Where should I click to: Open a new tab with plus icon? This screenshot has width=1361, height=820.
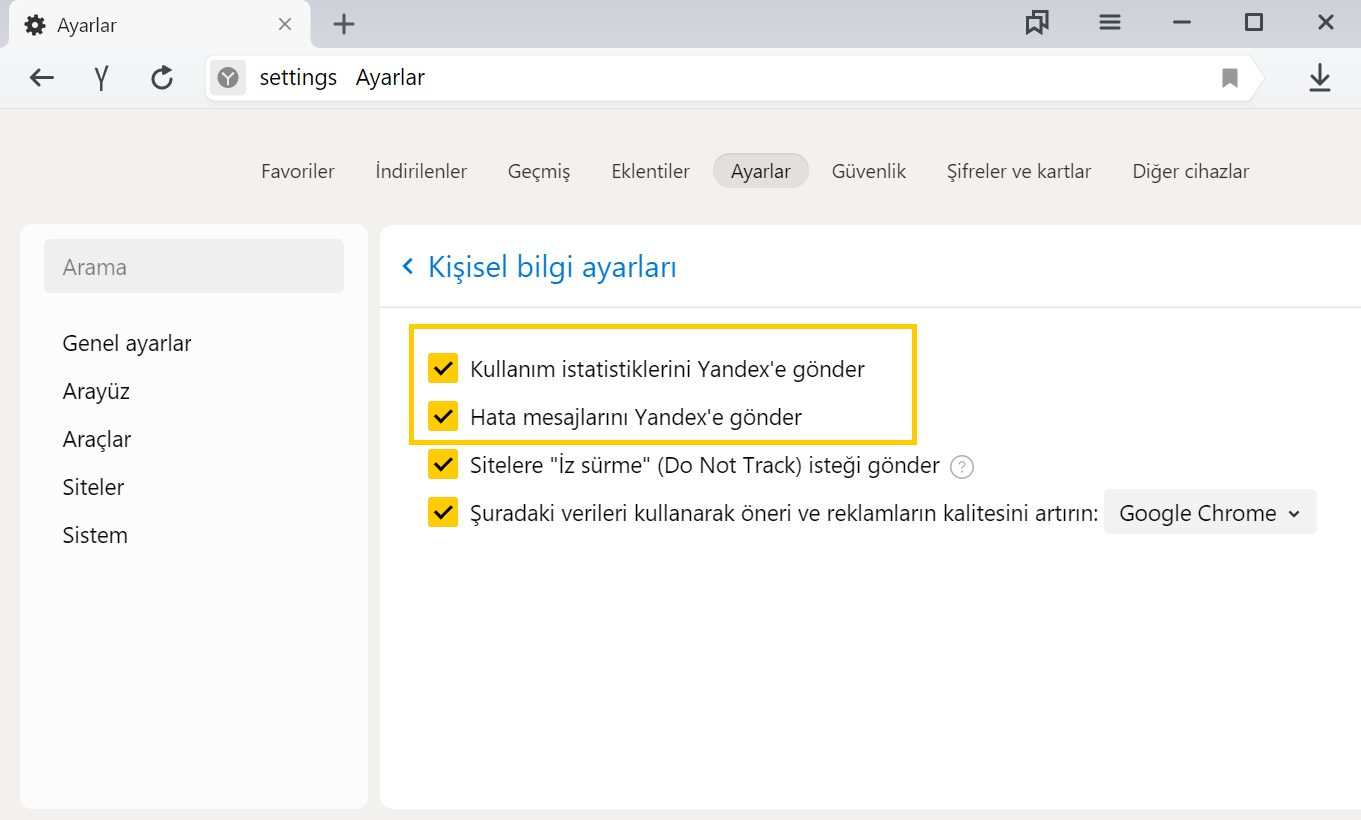344,24
